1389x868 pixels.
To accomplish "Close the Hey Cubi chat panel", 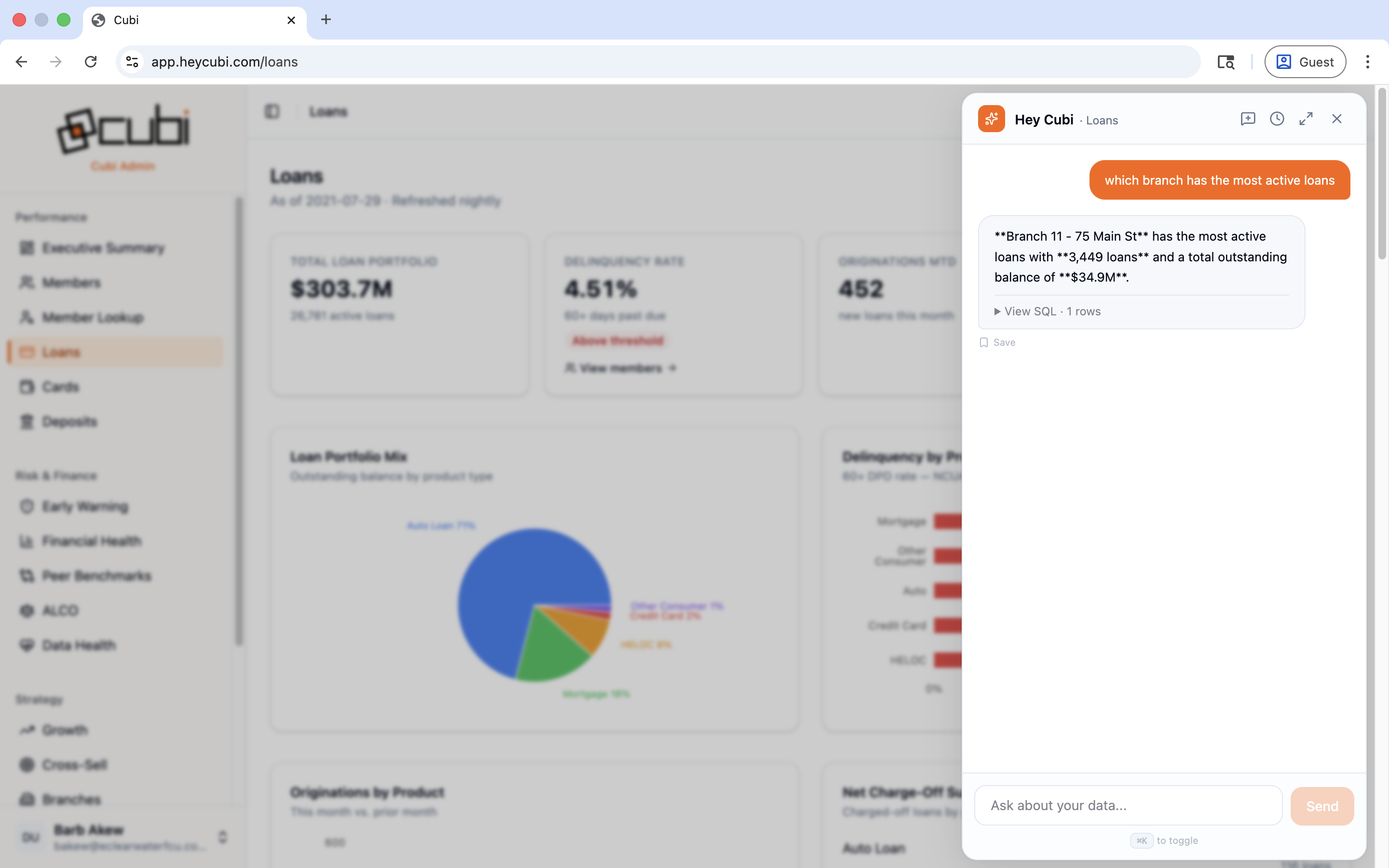I will click(1336, 119).
